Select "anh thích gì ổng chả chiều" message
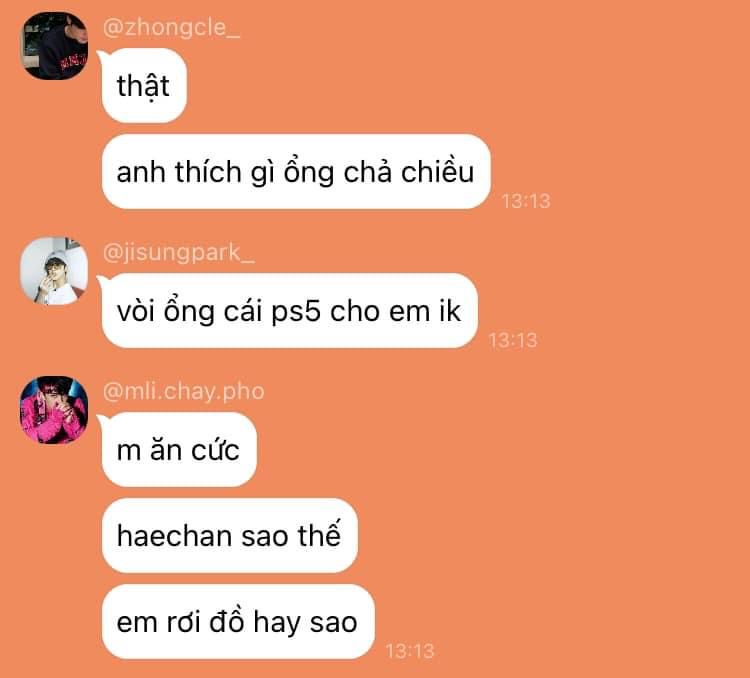750x678 pixels. point(296,172)
